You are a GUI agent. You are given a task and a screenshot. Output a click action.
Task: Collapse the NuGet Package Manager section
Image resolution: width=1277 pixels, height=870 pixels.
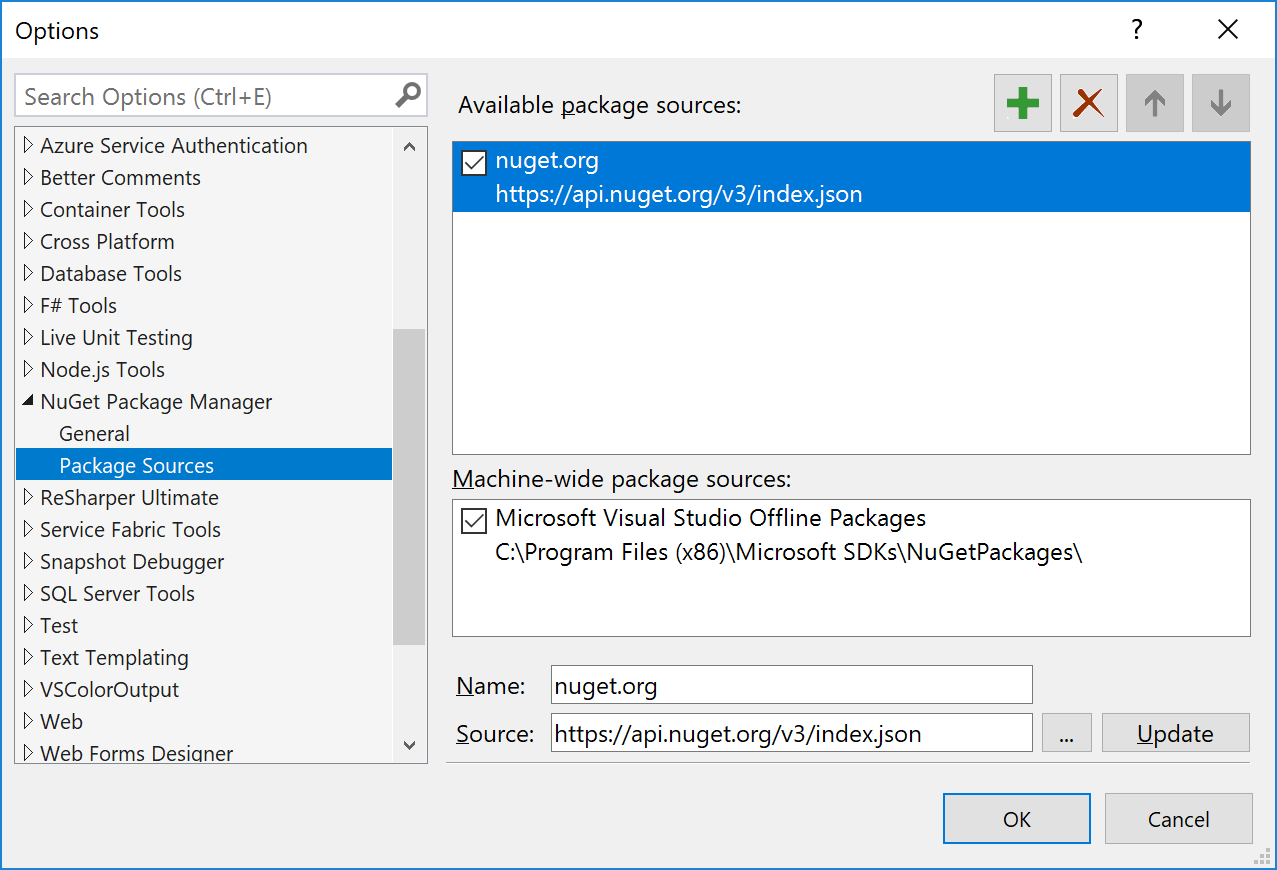[x=27, y=401]
